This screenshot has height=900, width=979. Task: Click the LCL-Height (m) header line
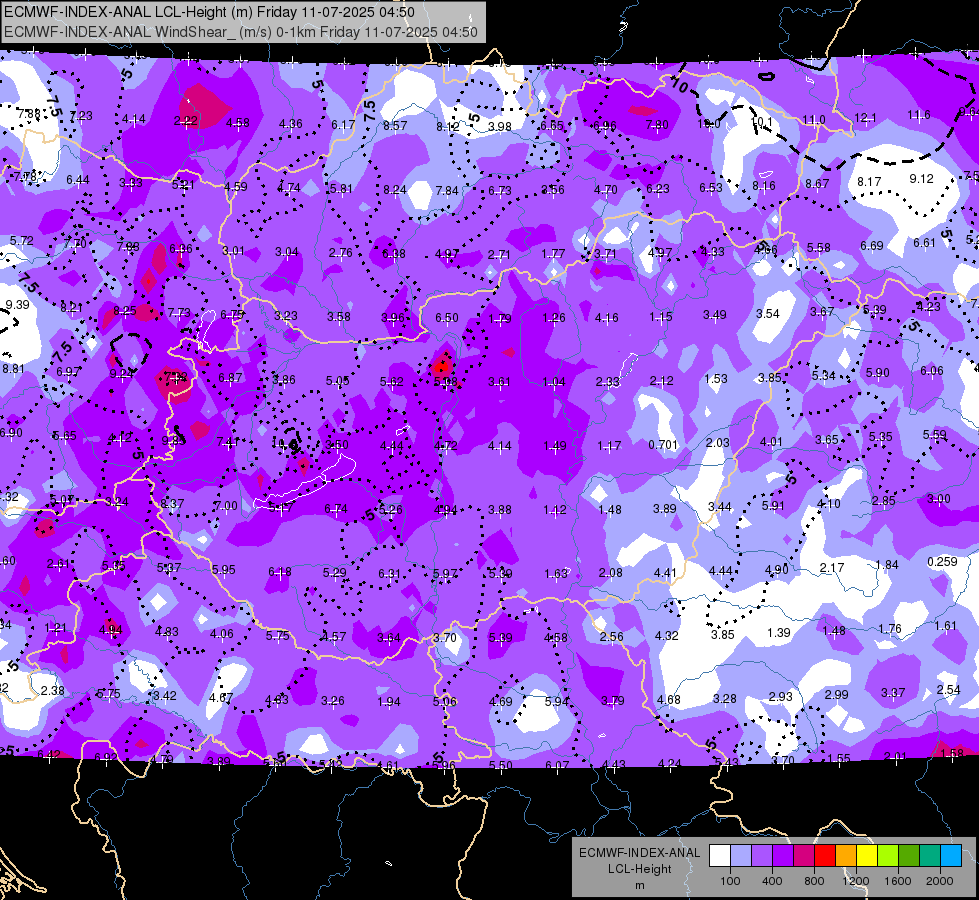(209, 12)
